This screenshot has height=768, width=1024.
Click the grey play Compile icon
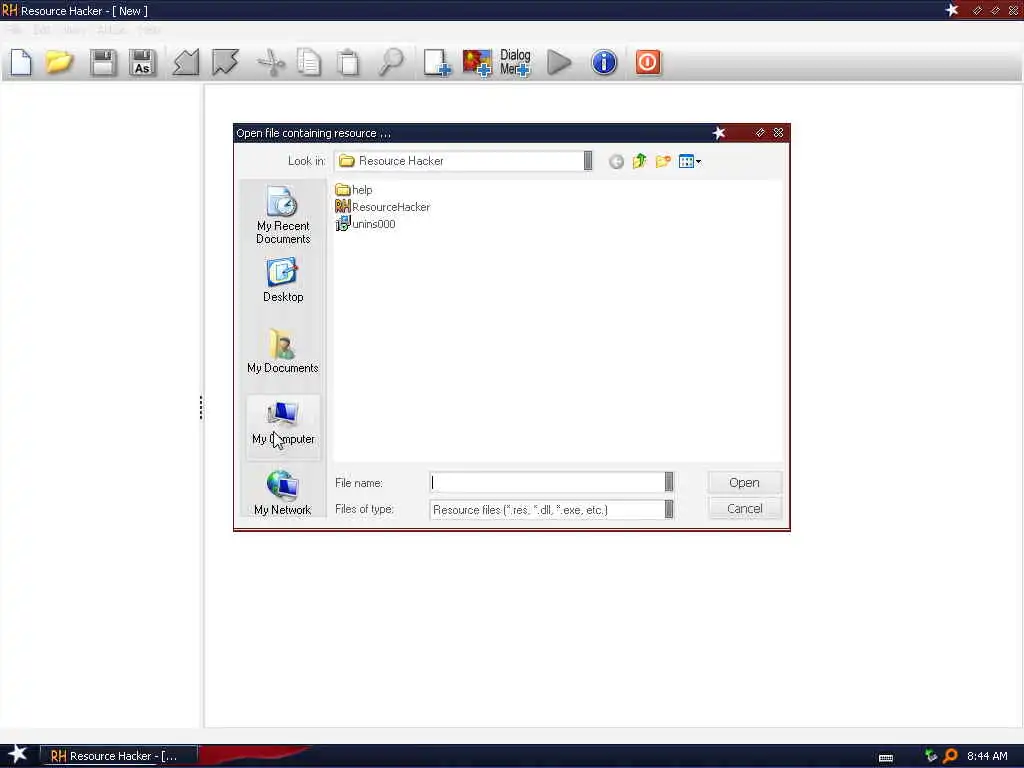(559, 63)
